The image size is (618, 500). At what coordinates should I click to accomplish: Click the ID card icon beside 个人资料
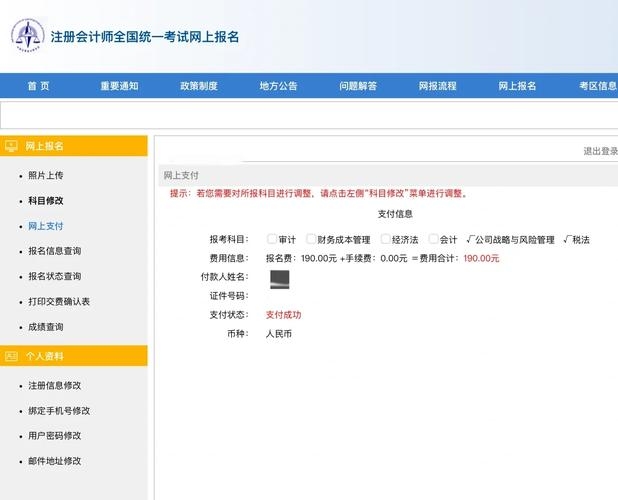click(x=11, y=356)
